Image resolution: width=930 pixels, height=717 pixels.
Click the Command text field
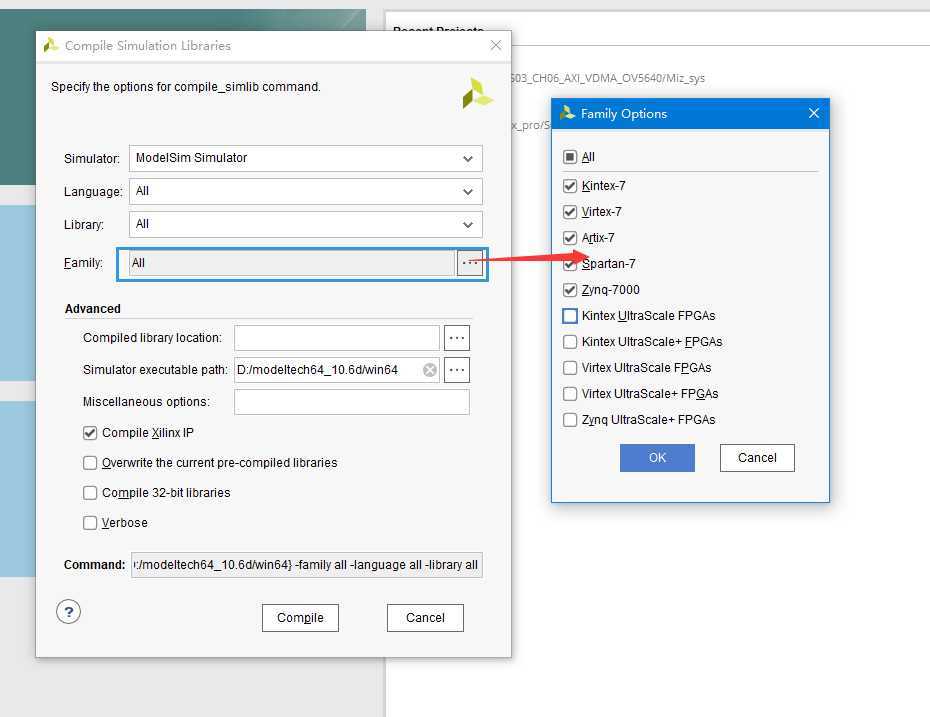[307, 565]
